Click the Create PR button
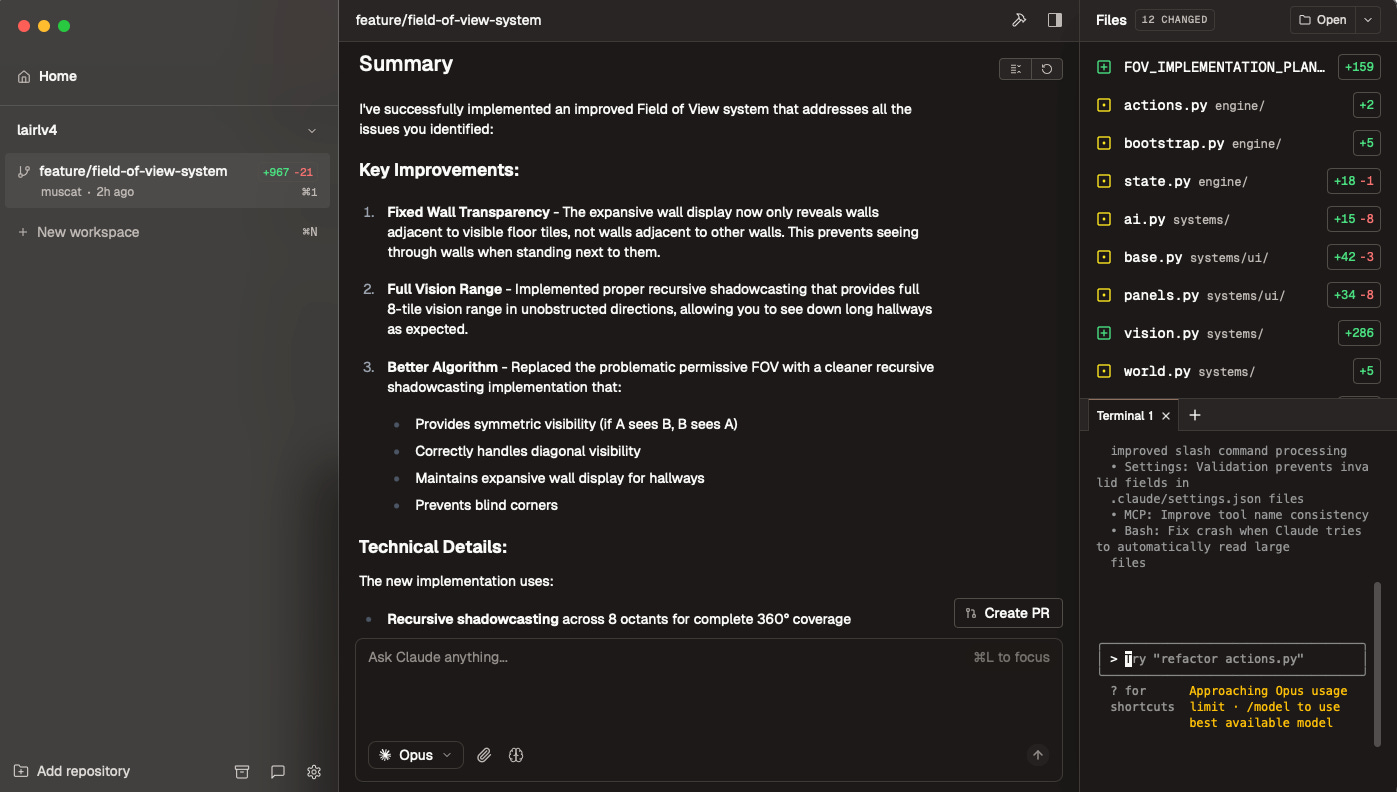1397x792 pixels. pos(1008,613)
